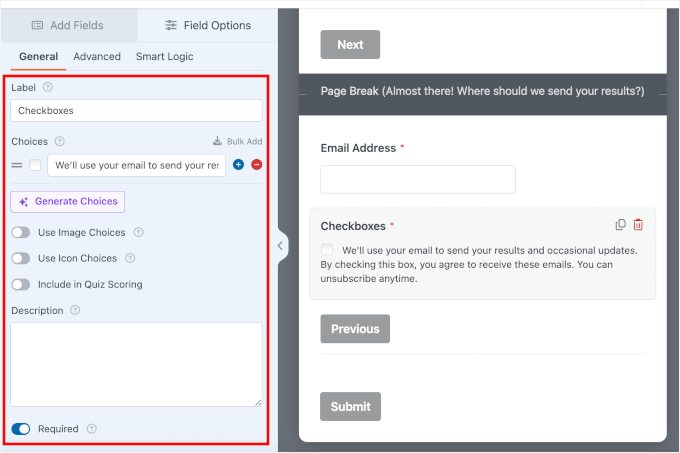The image size is (680, 453).
Task: Click the drag handle beside the choice
Action: 17,165
